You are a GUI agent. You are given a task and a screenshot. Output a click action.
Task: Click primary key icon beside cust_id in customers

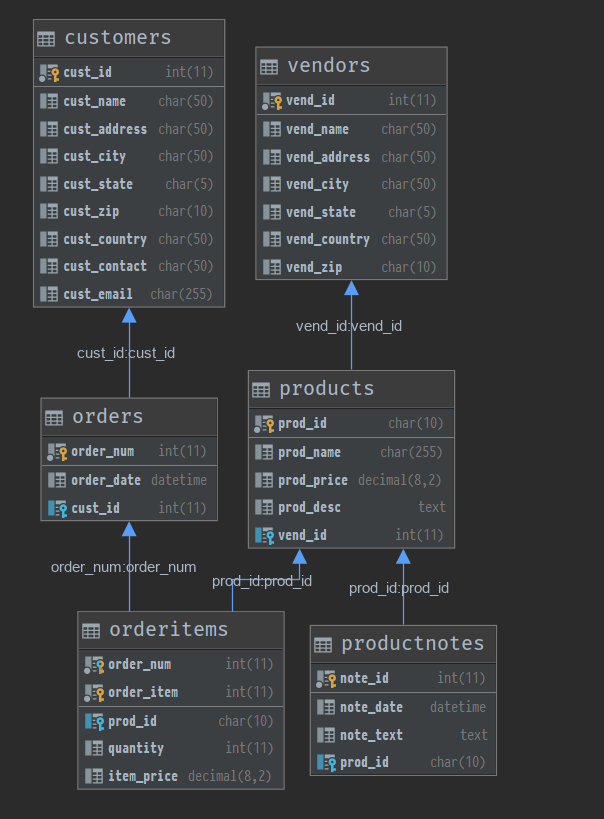[x=49, y=73]
